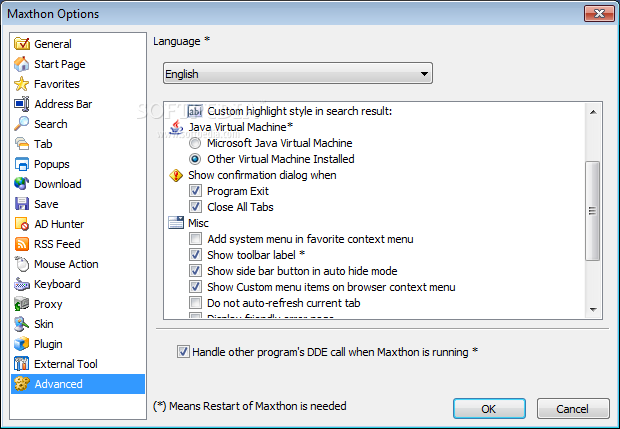Click the Cancel button
The image size is (620, 429).
point(573,408)
